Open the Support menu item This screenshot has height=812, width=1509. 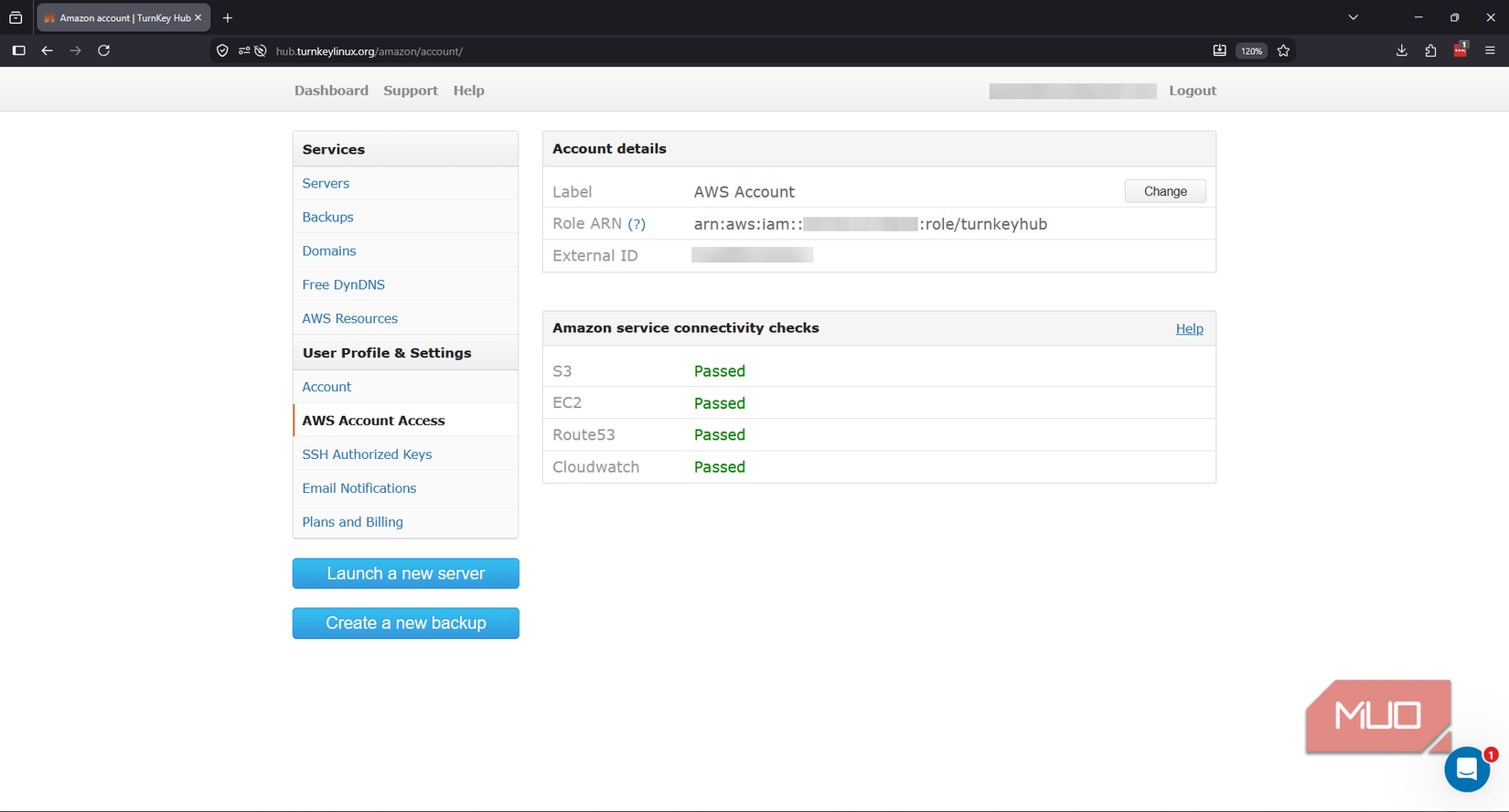click(x=411, y=91)
